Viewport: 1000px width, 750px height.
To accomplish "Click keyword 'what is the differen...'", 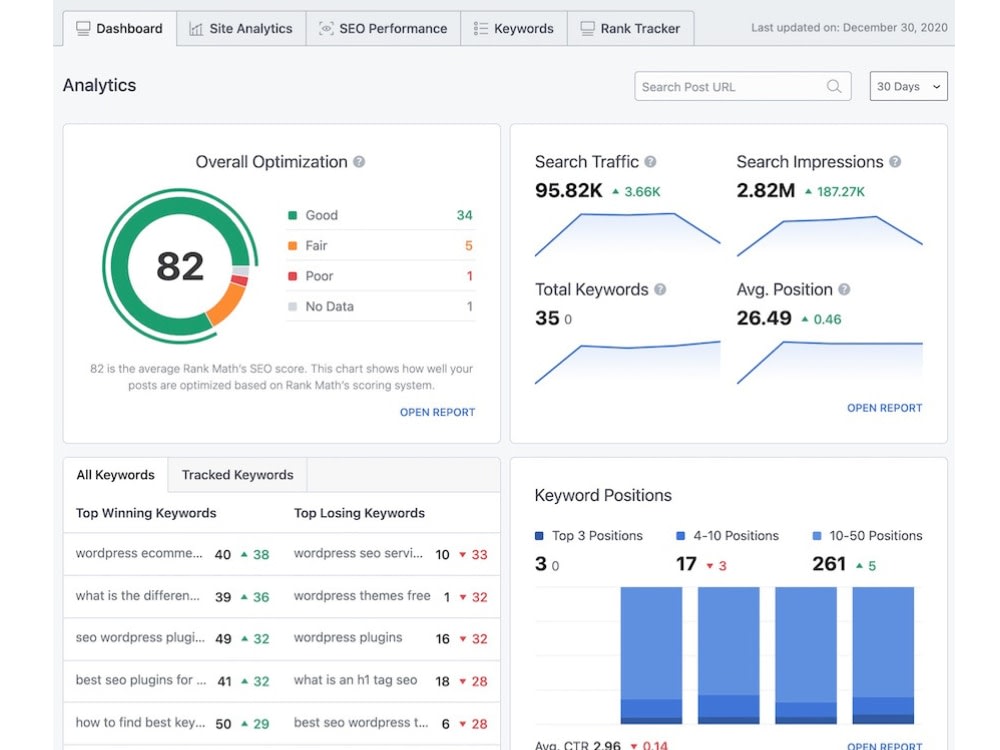I will pyautogui.click(x=137, y=596).
